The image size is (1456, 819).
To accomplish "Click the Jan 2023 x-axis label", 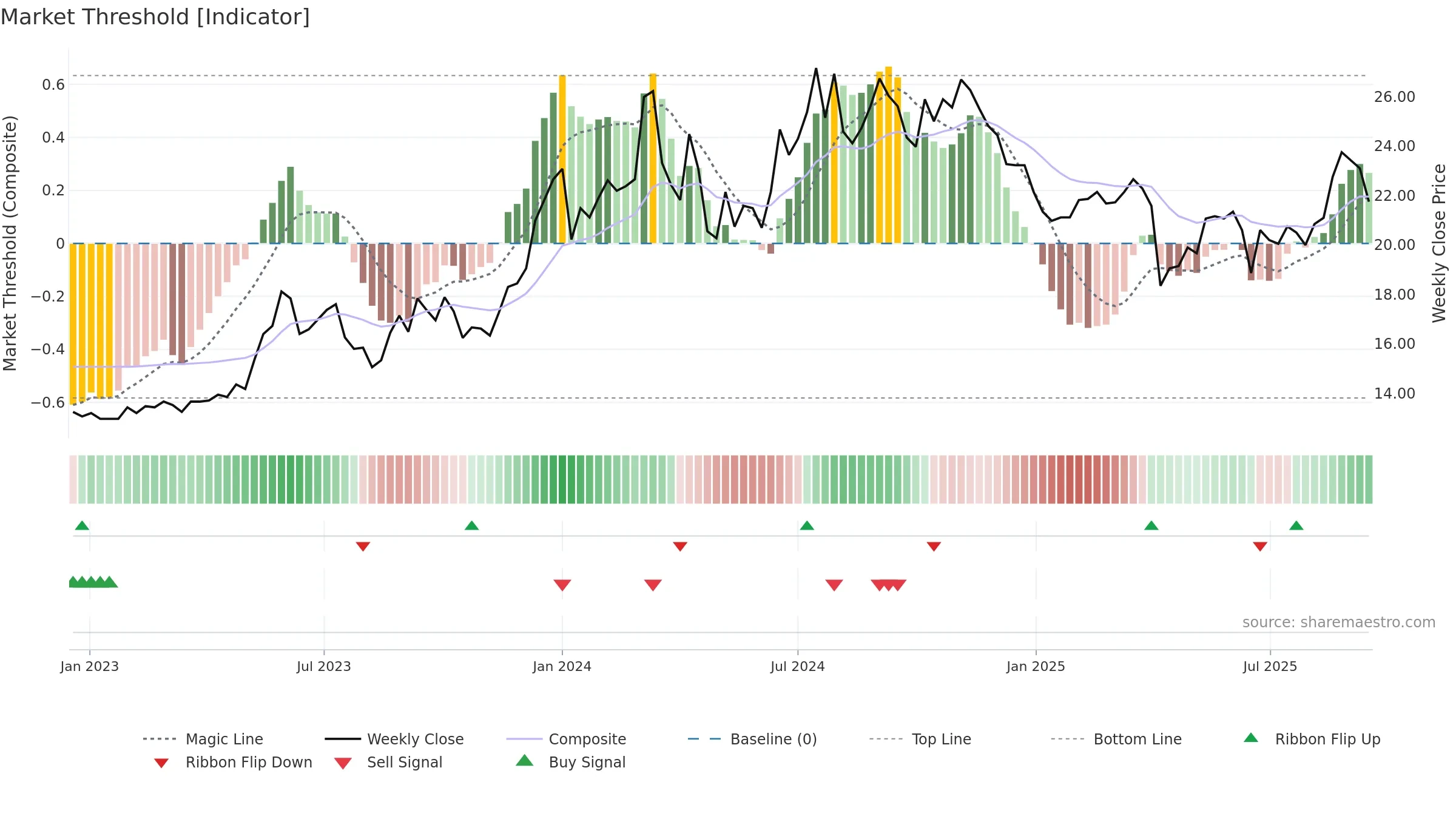I will 90,667.
